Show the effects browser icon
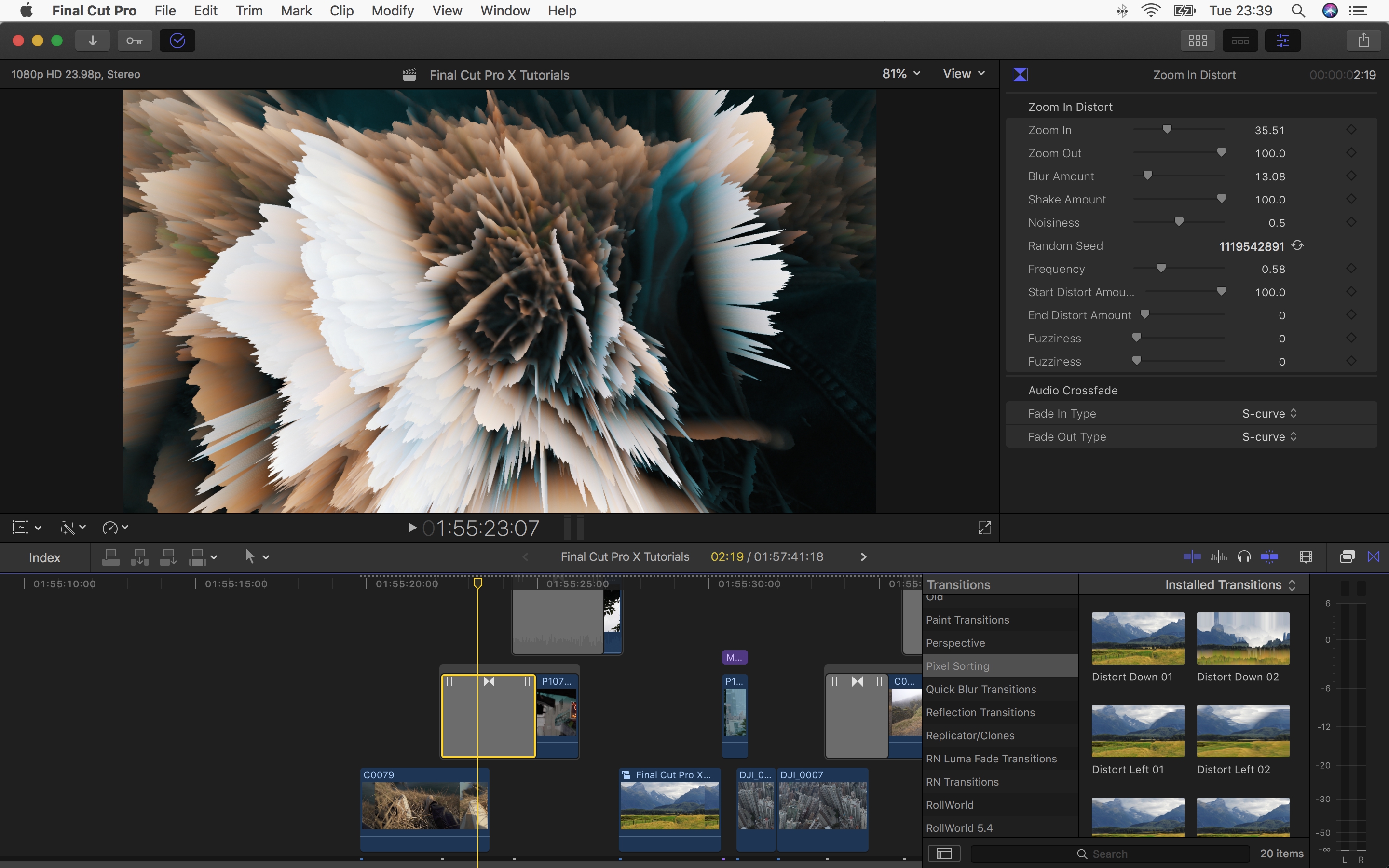 tap(1347, 556)
